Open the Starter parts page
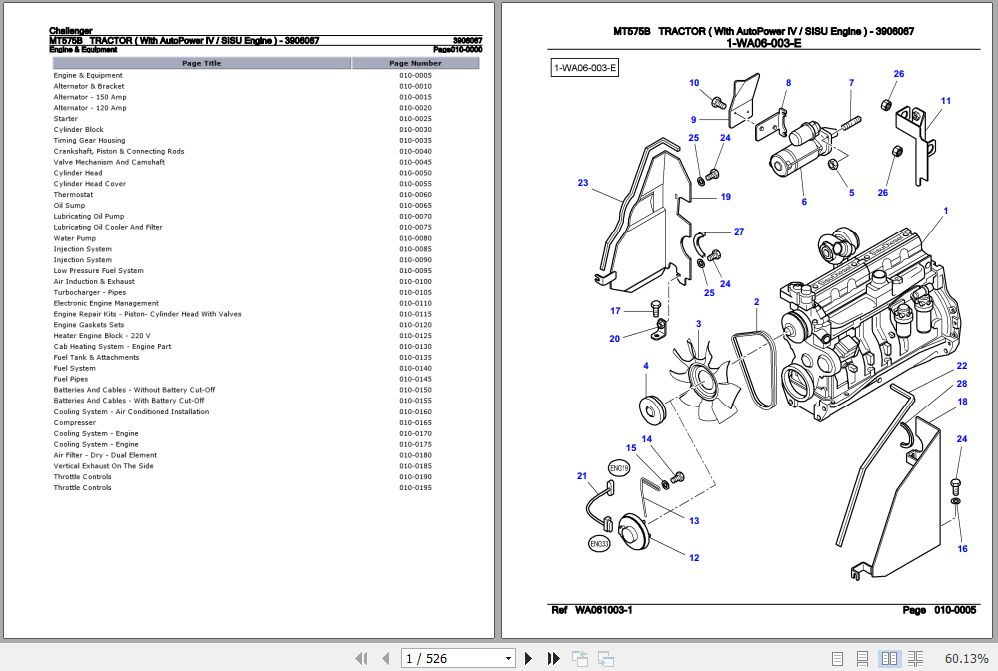Image resolution: width=998 pixels, height=671 pixels. (64, 118)
